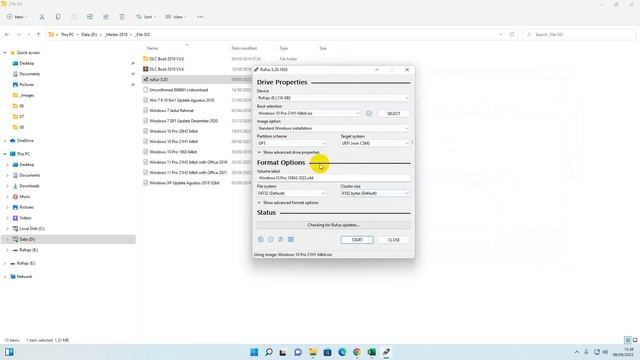Open Rufus language globe icon

(260, 240)
